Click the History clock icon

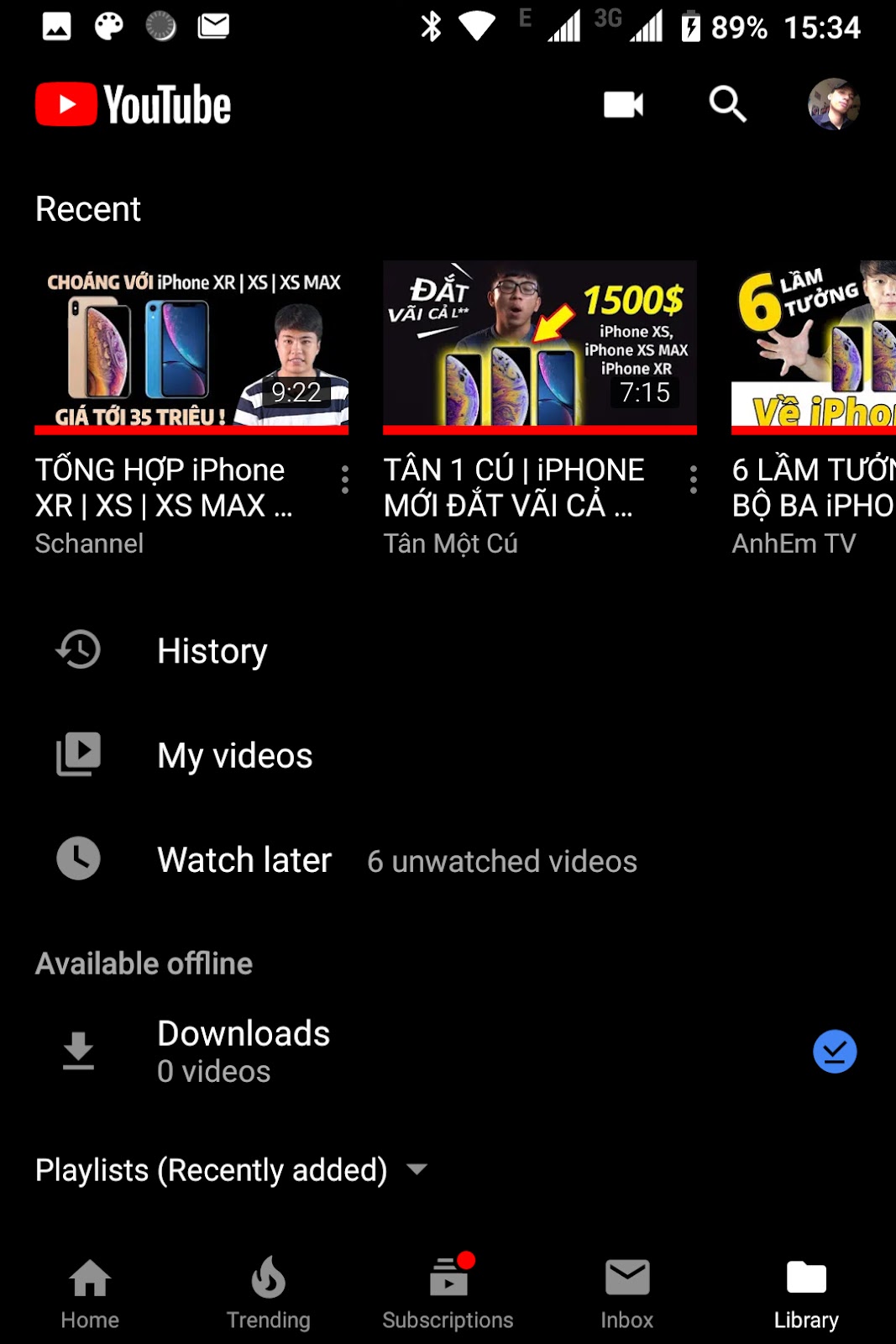click(x=78, y=649)
